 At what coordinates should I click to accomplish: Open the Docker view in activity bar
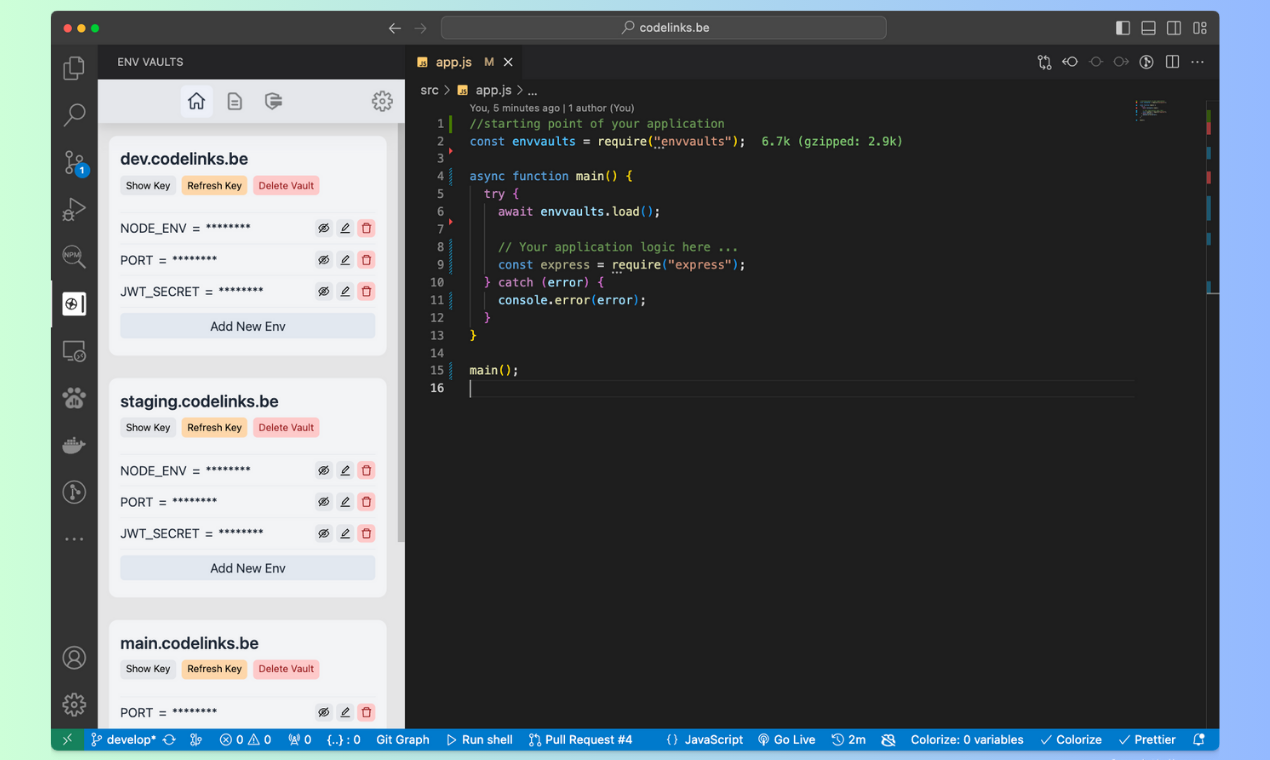(74, 445)
